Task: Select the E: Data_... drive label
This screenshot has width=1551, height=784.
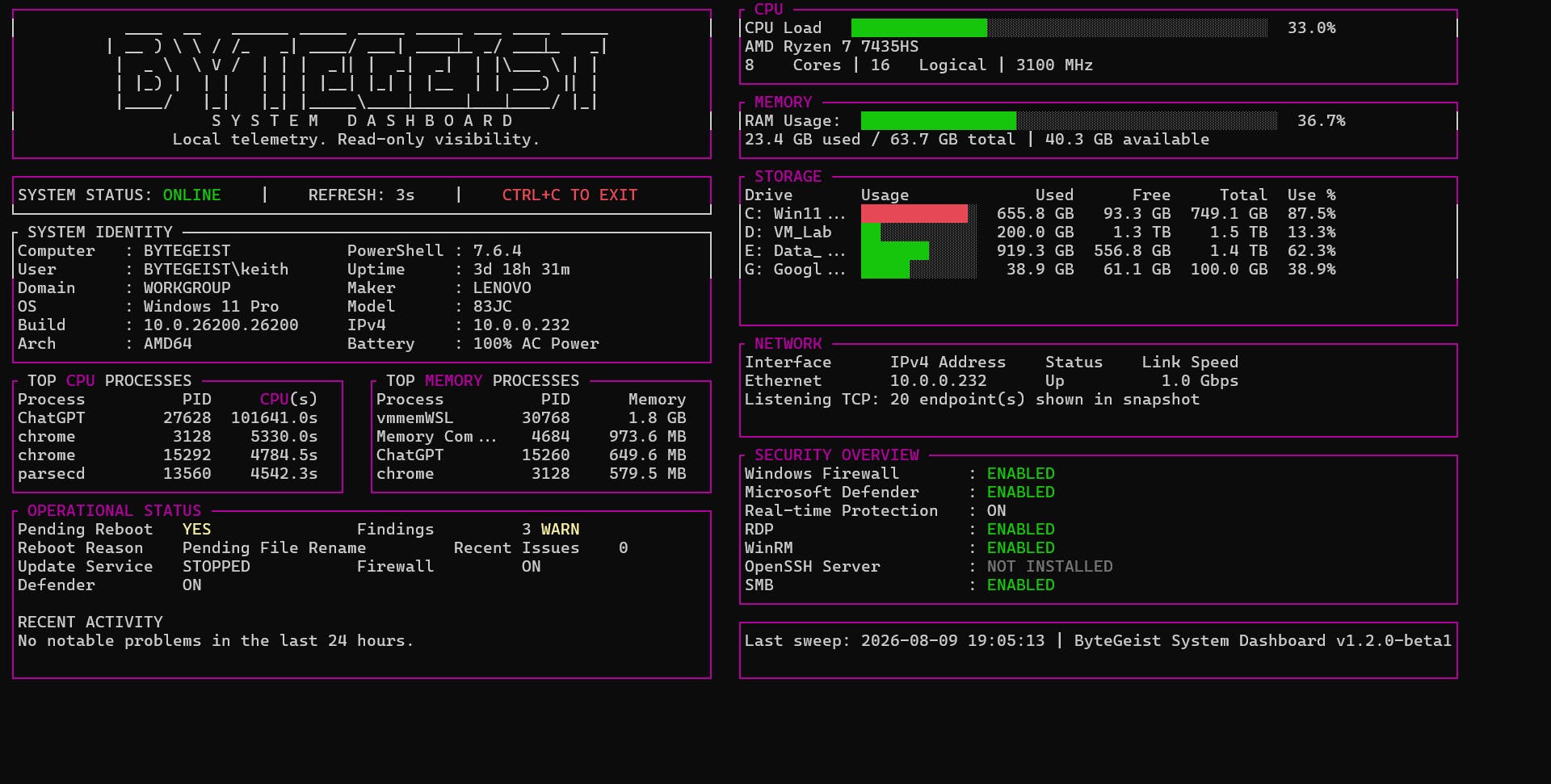Action: pos(795,250)
